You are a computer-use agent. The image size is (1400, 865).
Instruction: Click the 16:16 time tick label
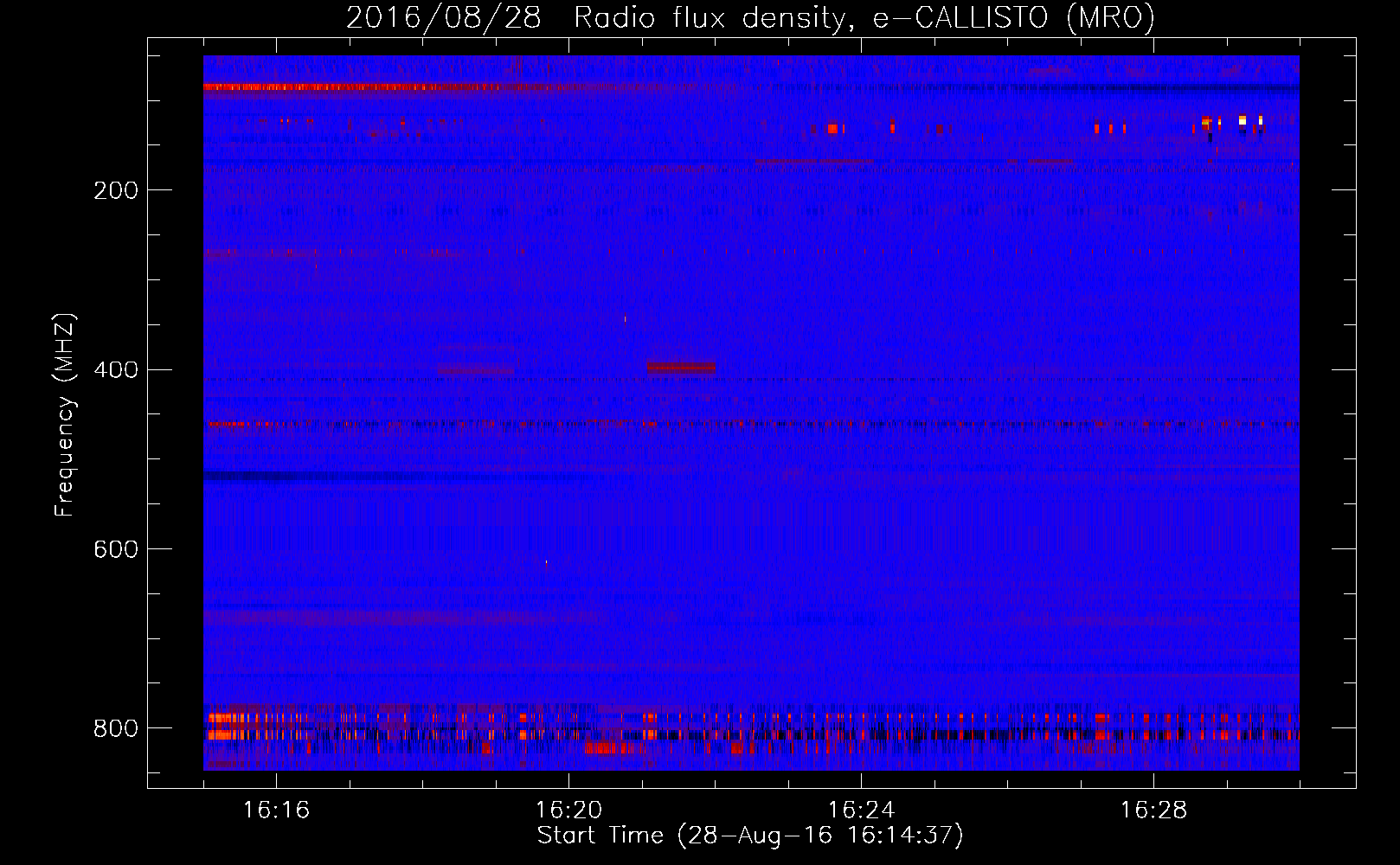tap(276, 811)
